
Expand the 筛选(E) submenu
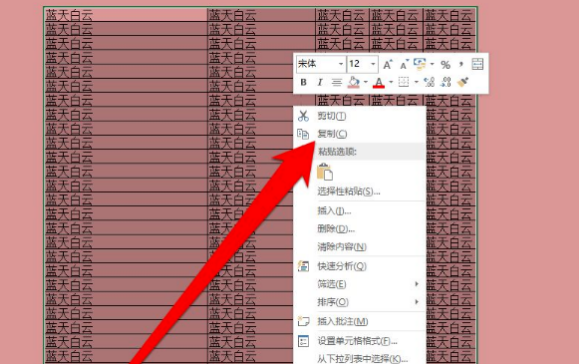(x=359, y=284)
